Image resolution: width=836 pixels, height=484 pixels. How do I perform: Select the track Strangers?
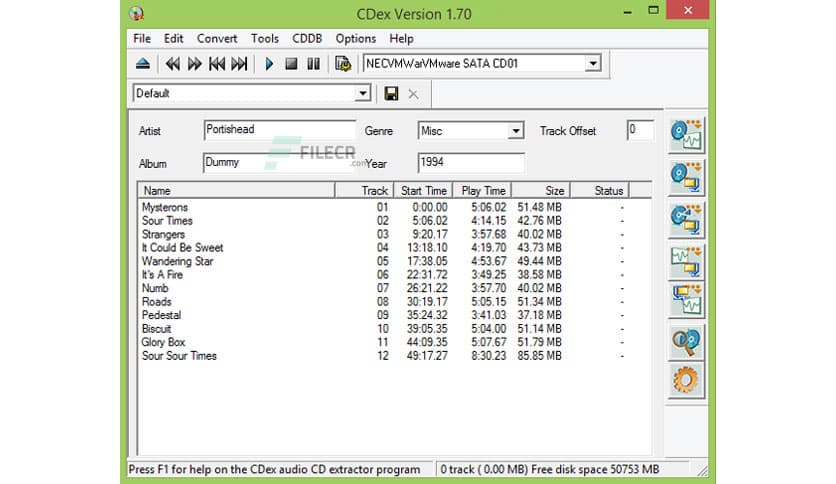pyautogui.click(x=163, y=235)
